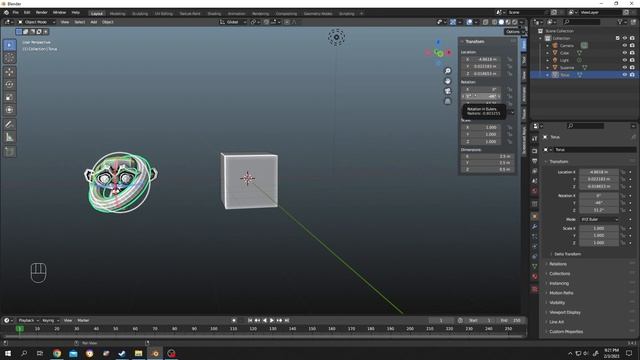Open the Add menu in the viewport header
This screenshot has width=640, height=360.
point(93,22)
